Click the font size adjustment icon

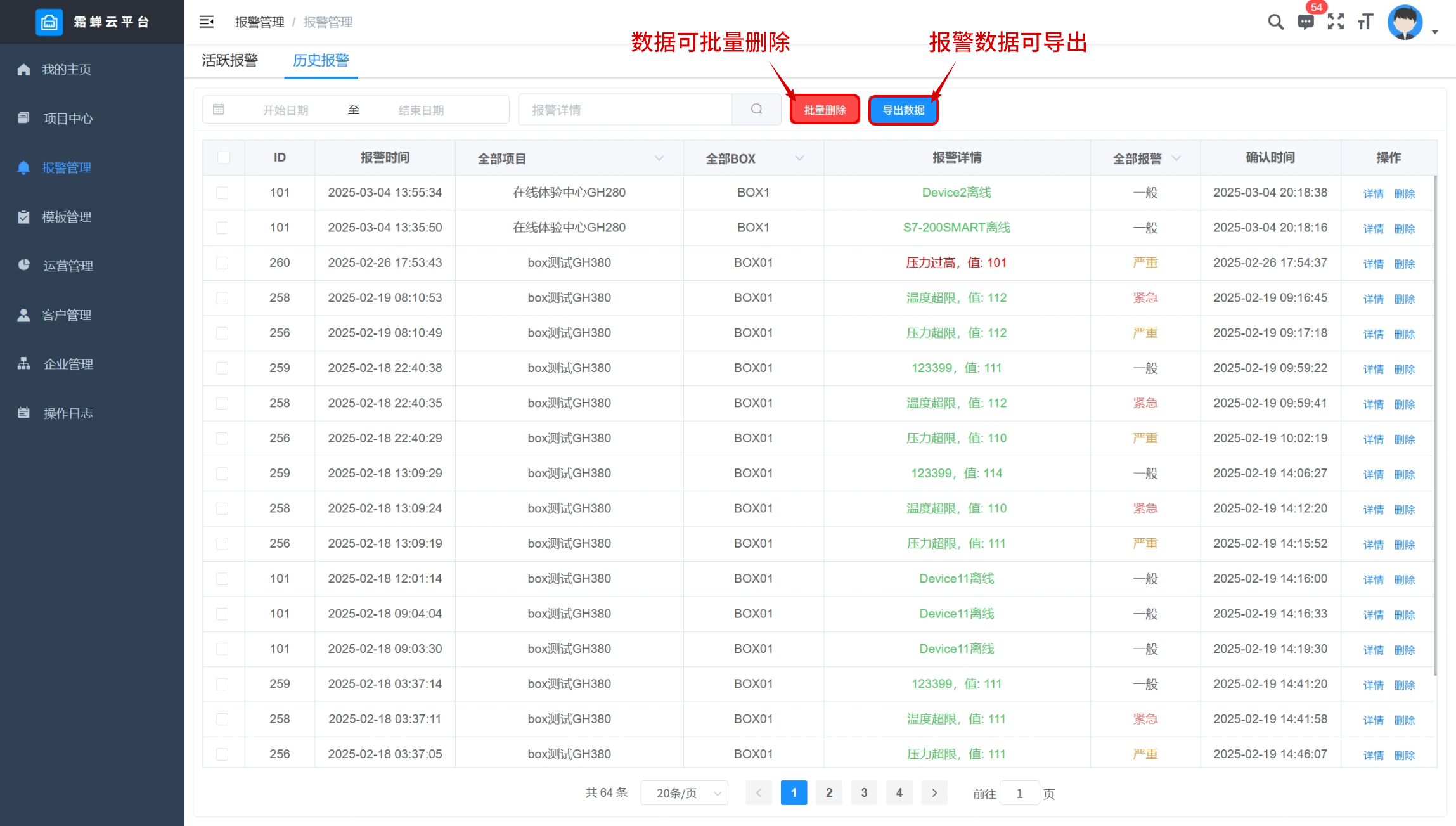tap(1365, 22)
